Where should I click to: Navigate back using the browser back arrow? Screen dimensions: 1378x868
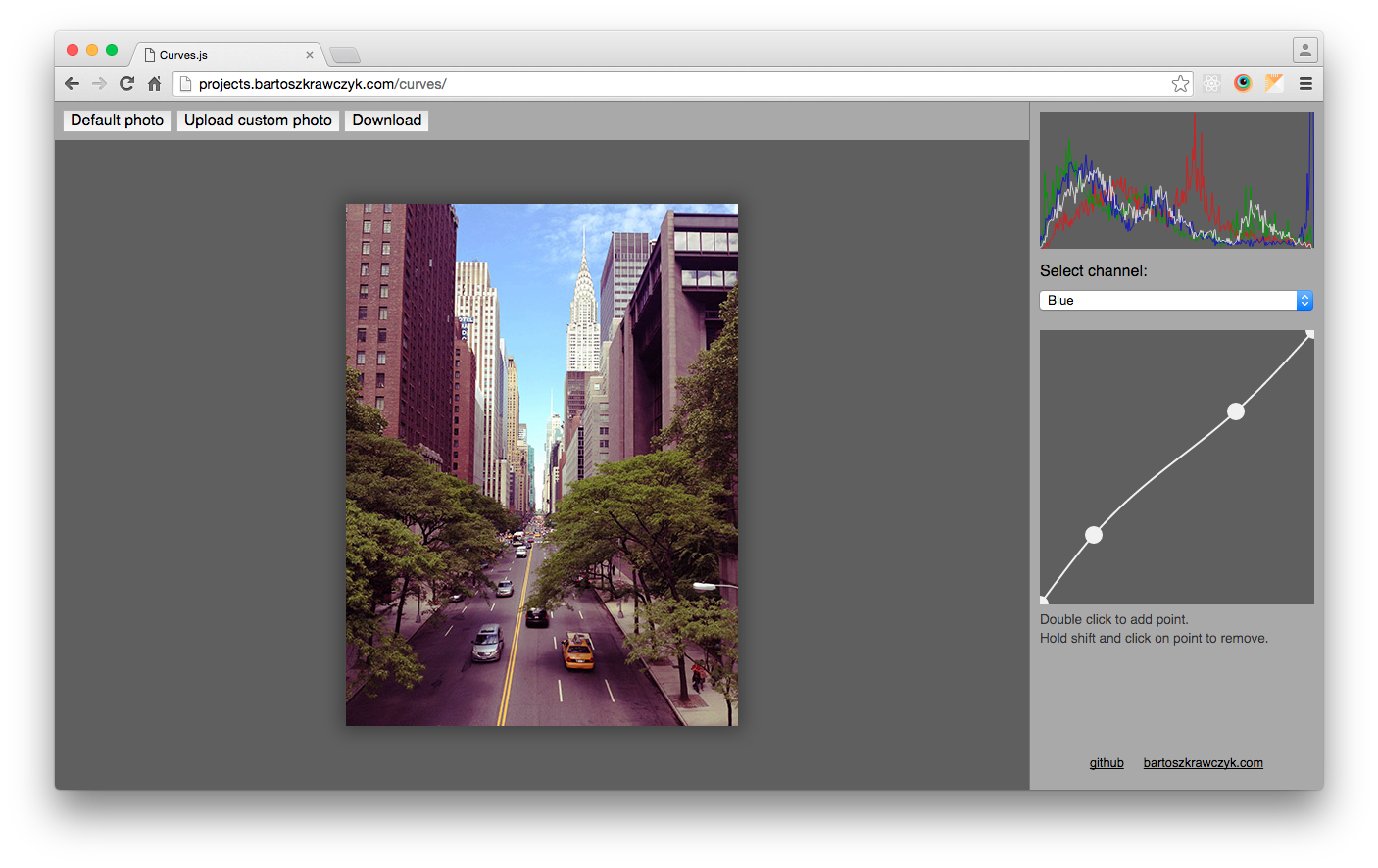tap(72, 83)
